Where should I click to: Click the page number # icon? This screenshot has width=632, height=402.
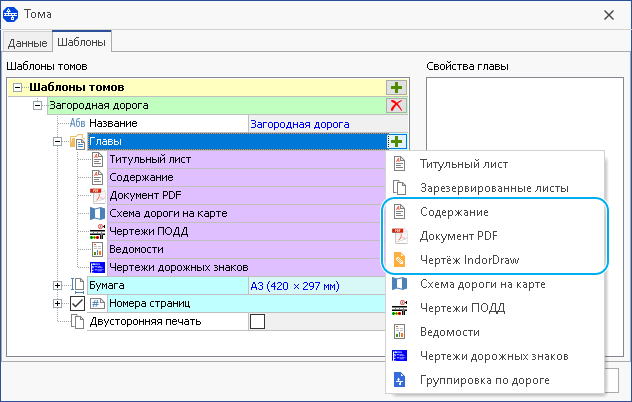[x=97, y=304]
